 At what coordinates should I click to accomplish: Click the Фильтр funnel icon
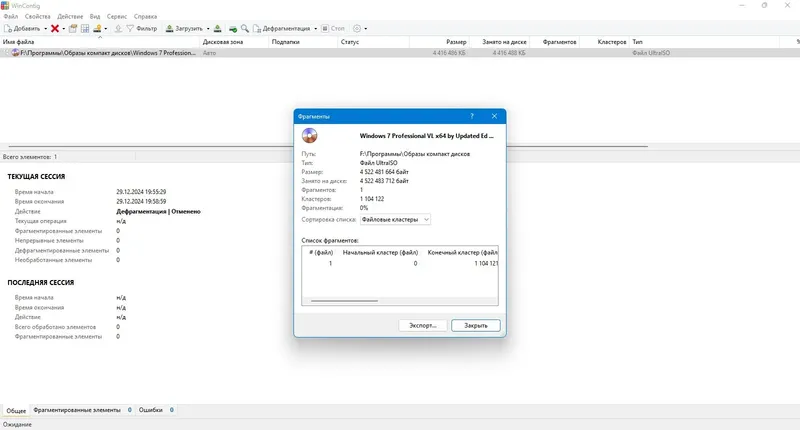pyautogui.click(x=130, y=29)
